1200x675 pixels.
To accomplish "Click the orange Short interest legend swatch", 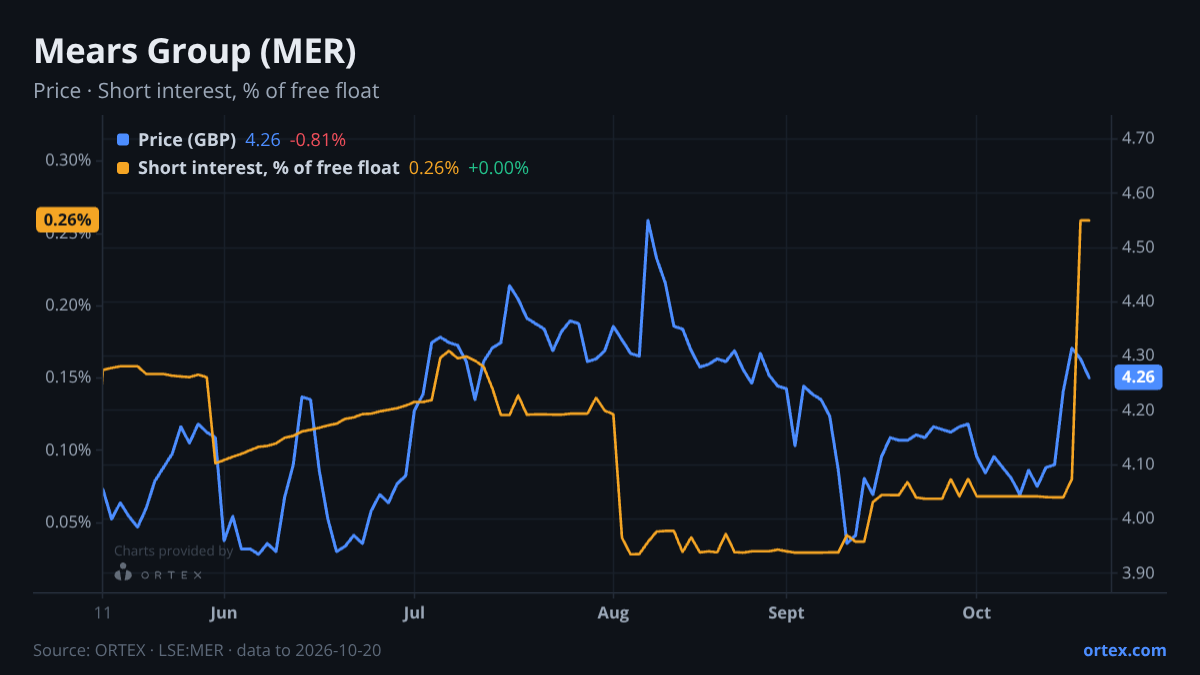I will click(123, 168).
